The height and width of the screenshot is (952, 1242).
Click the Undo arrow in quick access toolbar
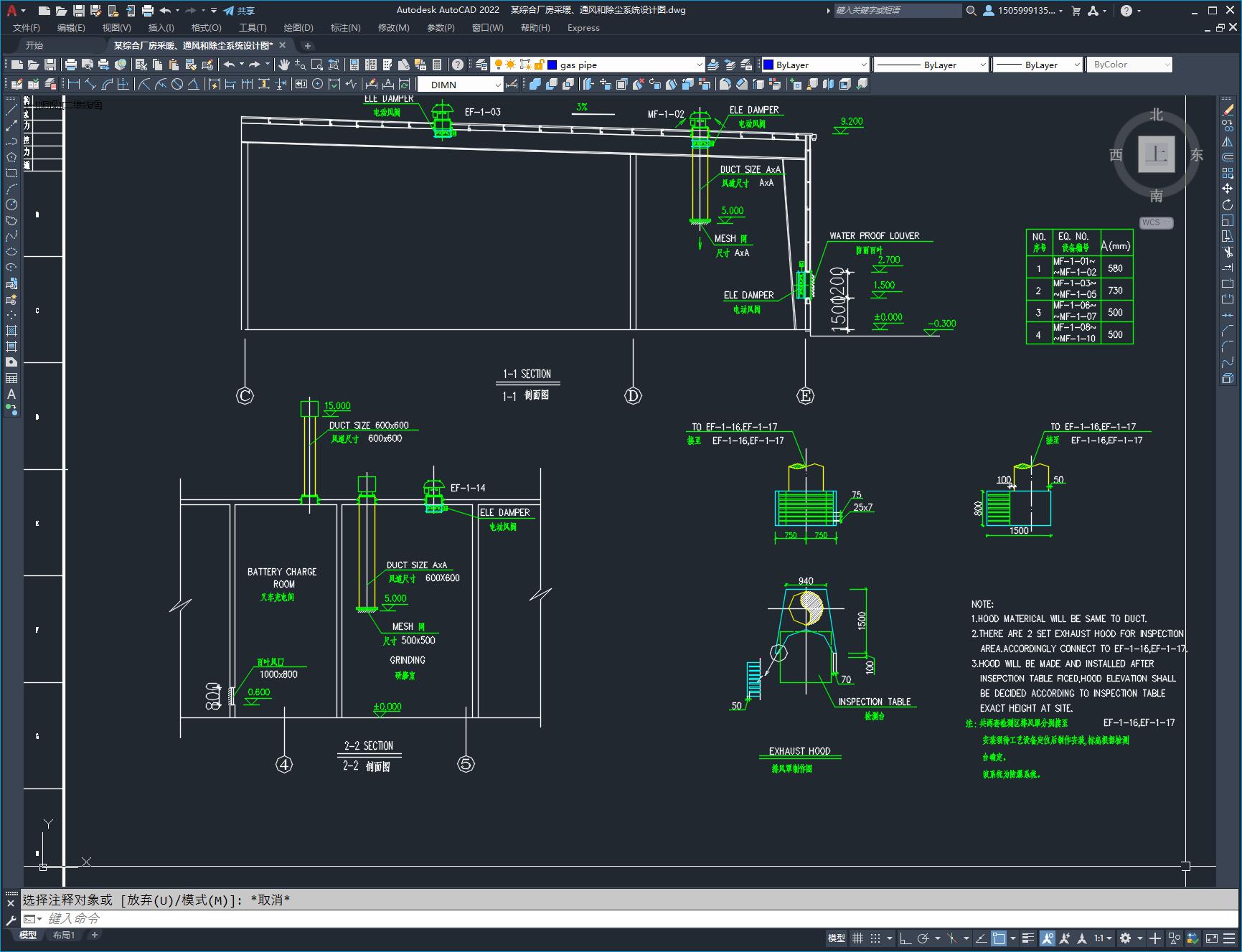pyautogui.click(x=165, y=10)
